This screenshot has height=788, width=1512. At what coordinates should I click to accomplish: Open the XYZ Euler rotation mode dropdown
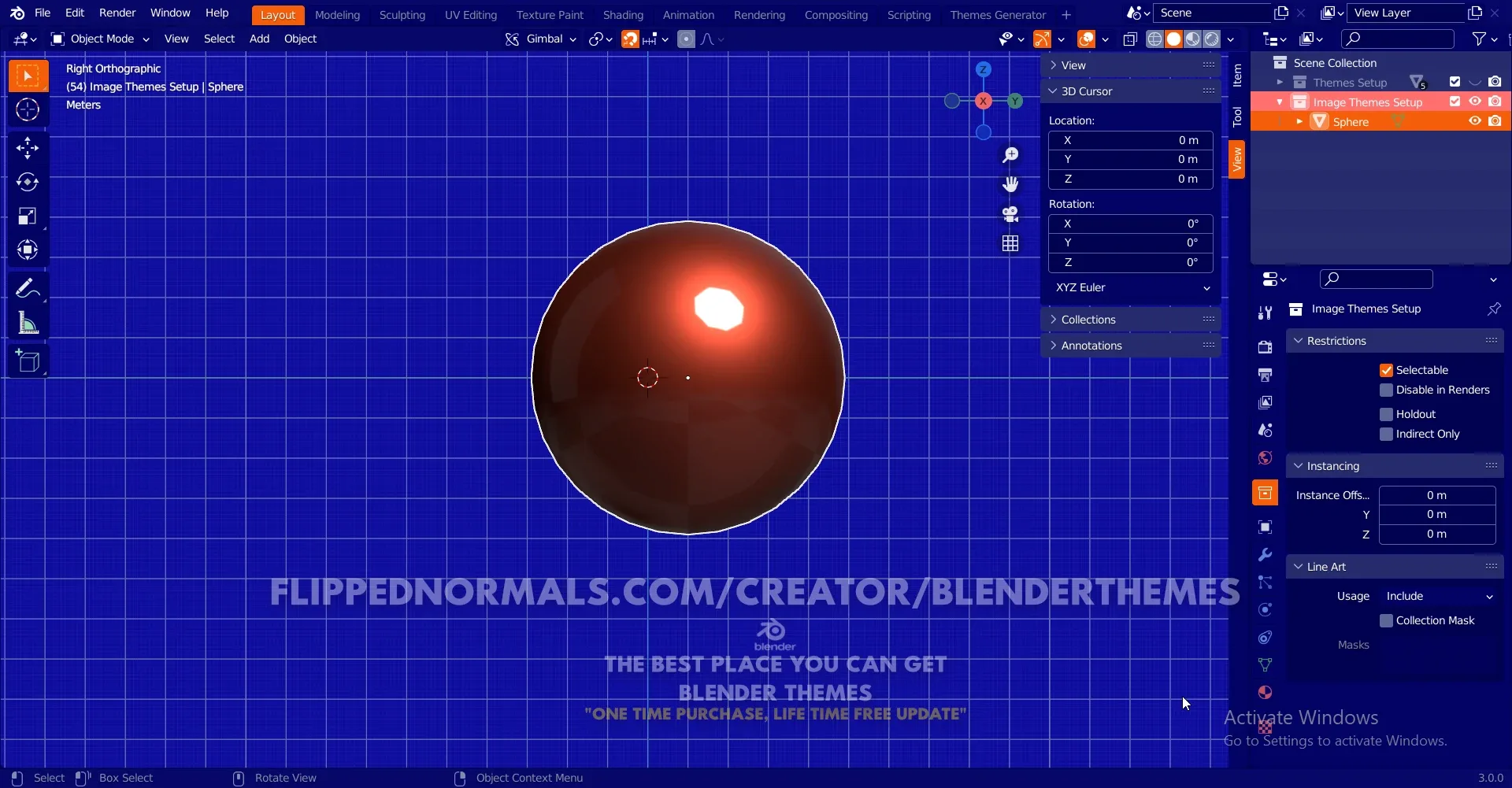[x=1131, y=287]
